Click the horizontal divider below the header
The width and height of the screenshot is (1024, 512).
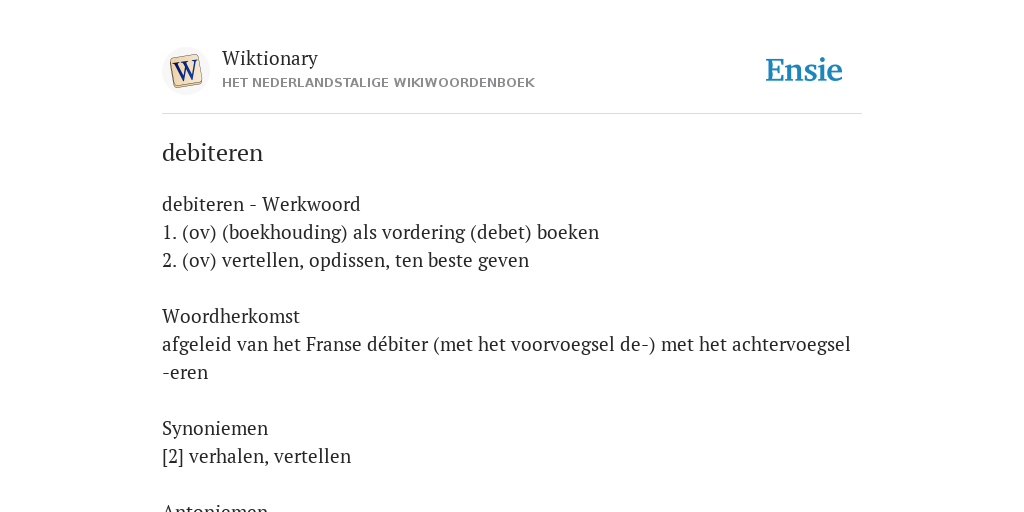[512, 114]
